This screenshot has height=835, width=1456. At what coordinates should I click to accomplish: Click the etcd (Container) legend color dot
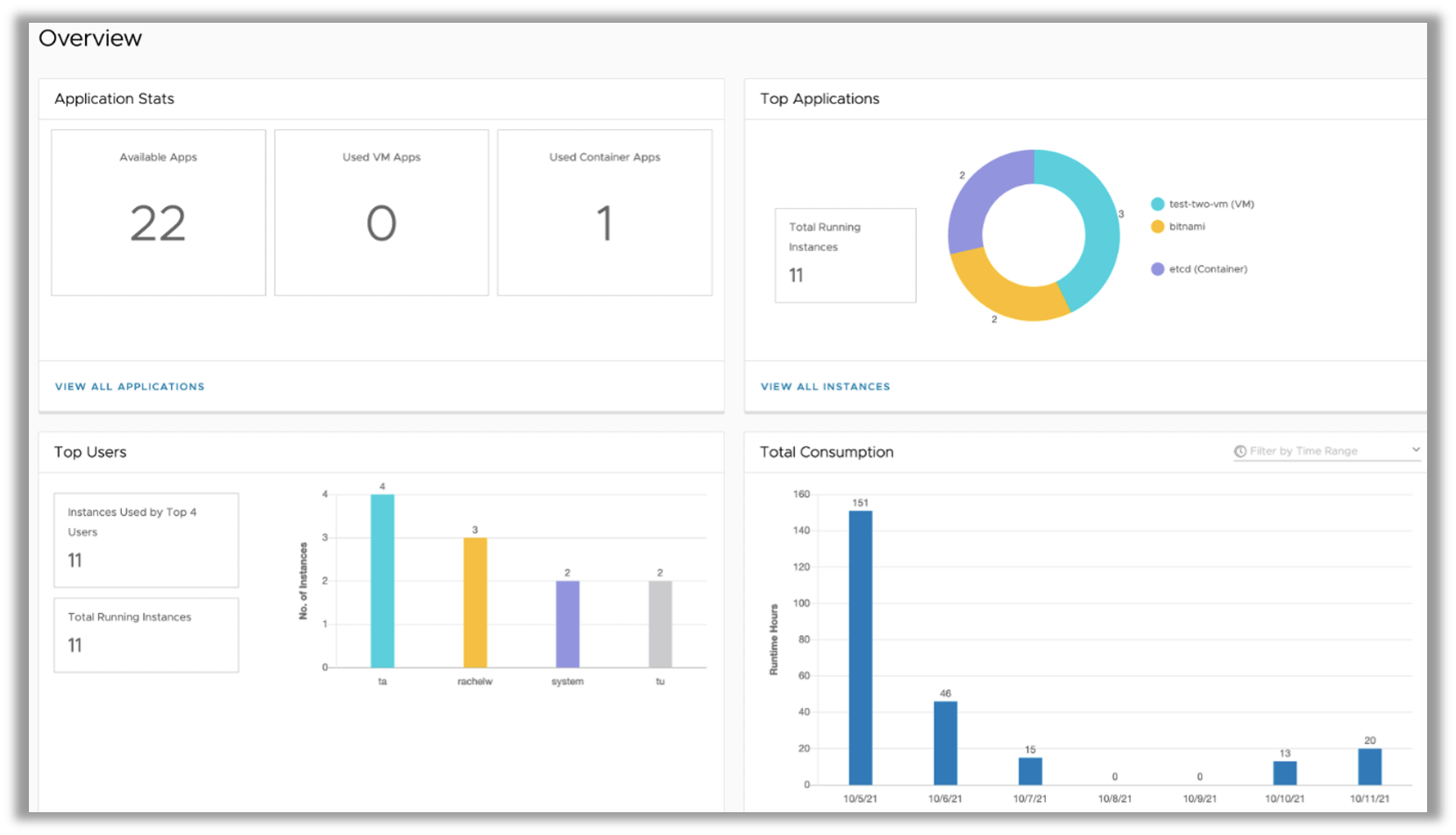pyautogui.click(x=1157, y=269)
